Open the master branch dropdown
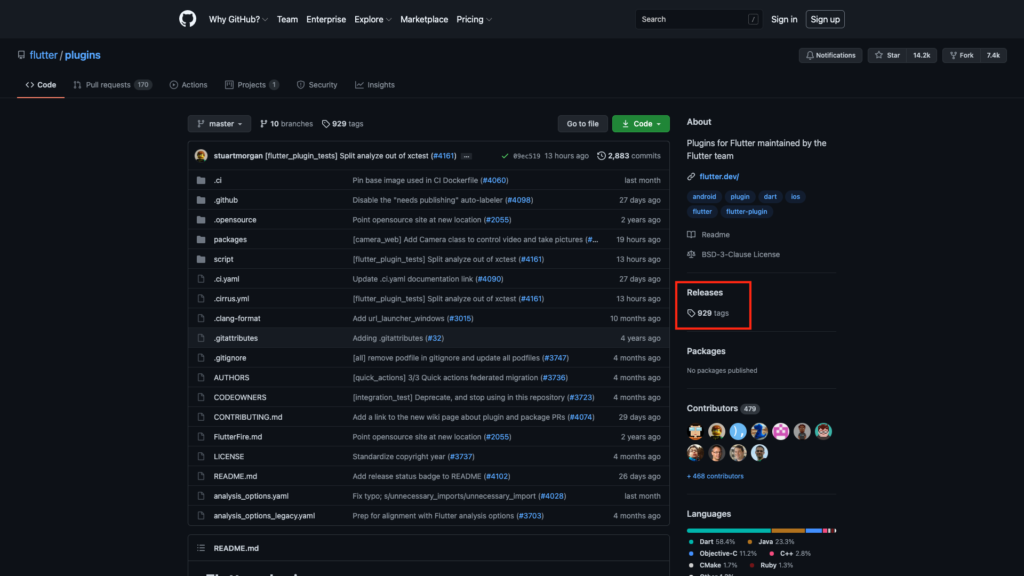The width and height of the screenshot is (1024, 576). point(219,123)
